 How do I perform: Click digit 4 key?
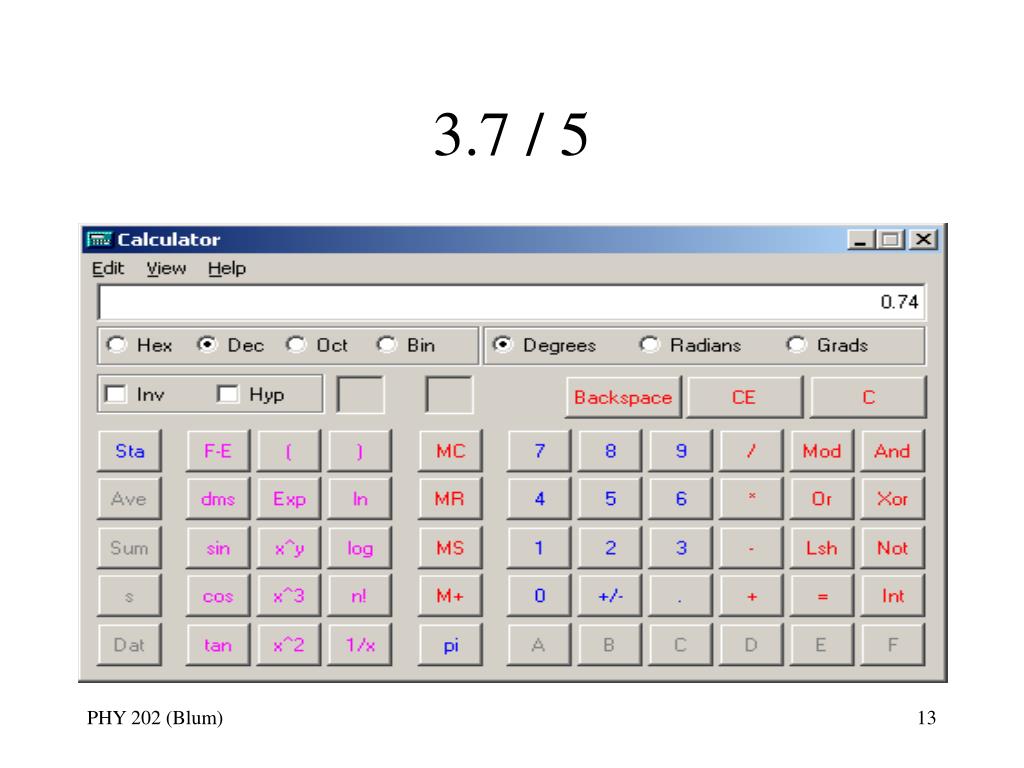coord(539,499)
